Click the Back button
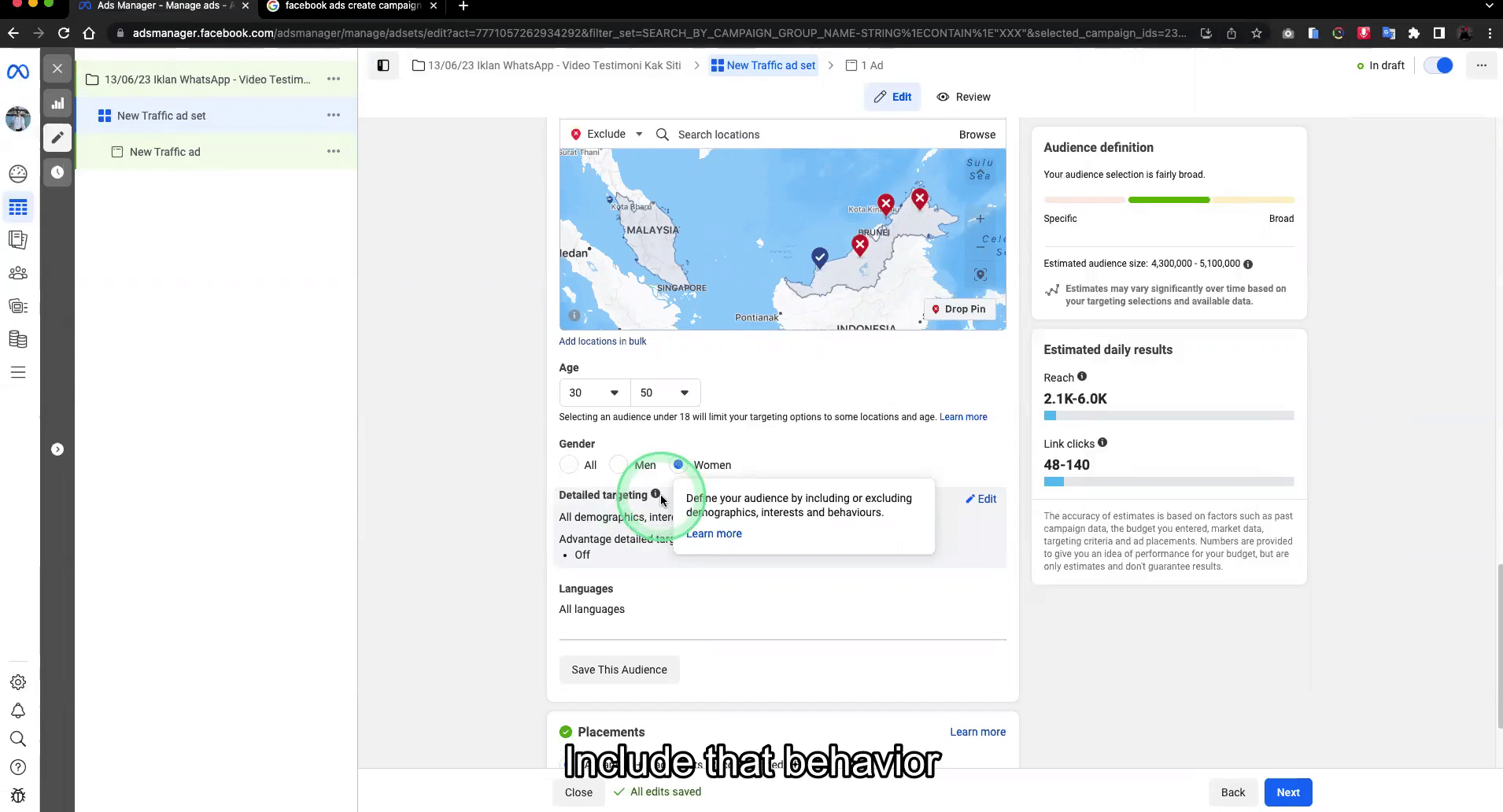Image resolution: width=1503 pixels, height=812 pixels. [1233, 792]
